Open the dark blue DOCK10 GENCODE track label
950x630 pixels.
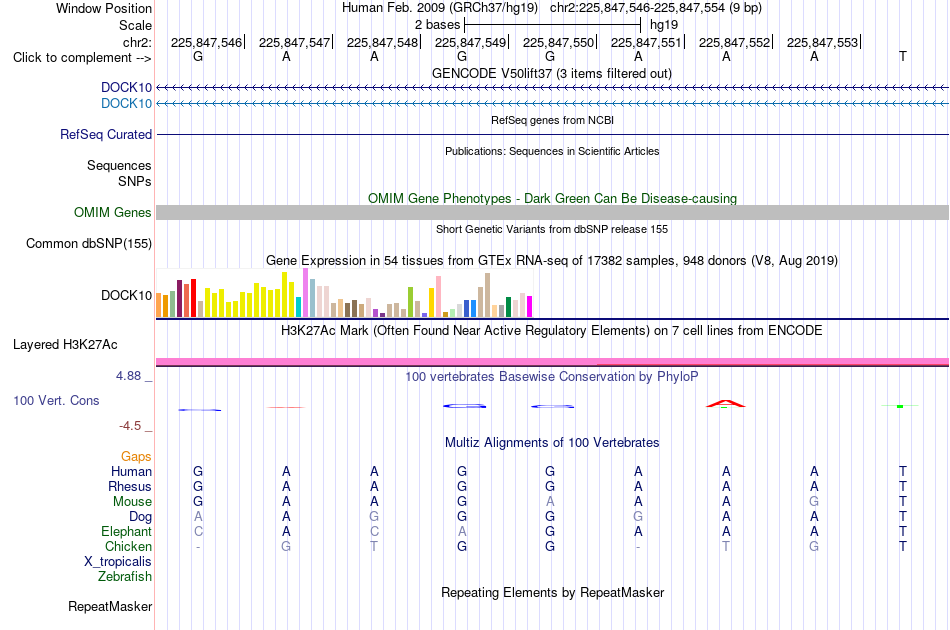126,87
